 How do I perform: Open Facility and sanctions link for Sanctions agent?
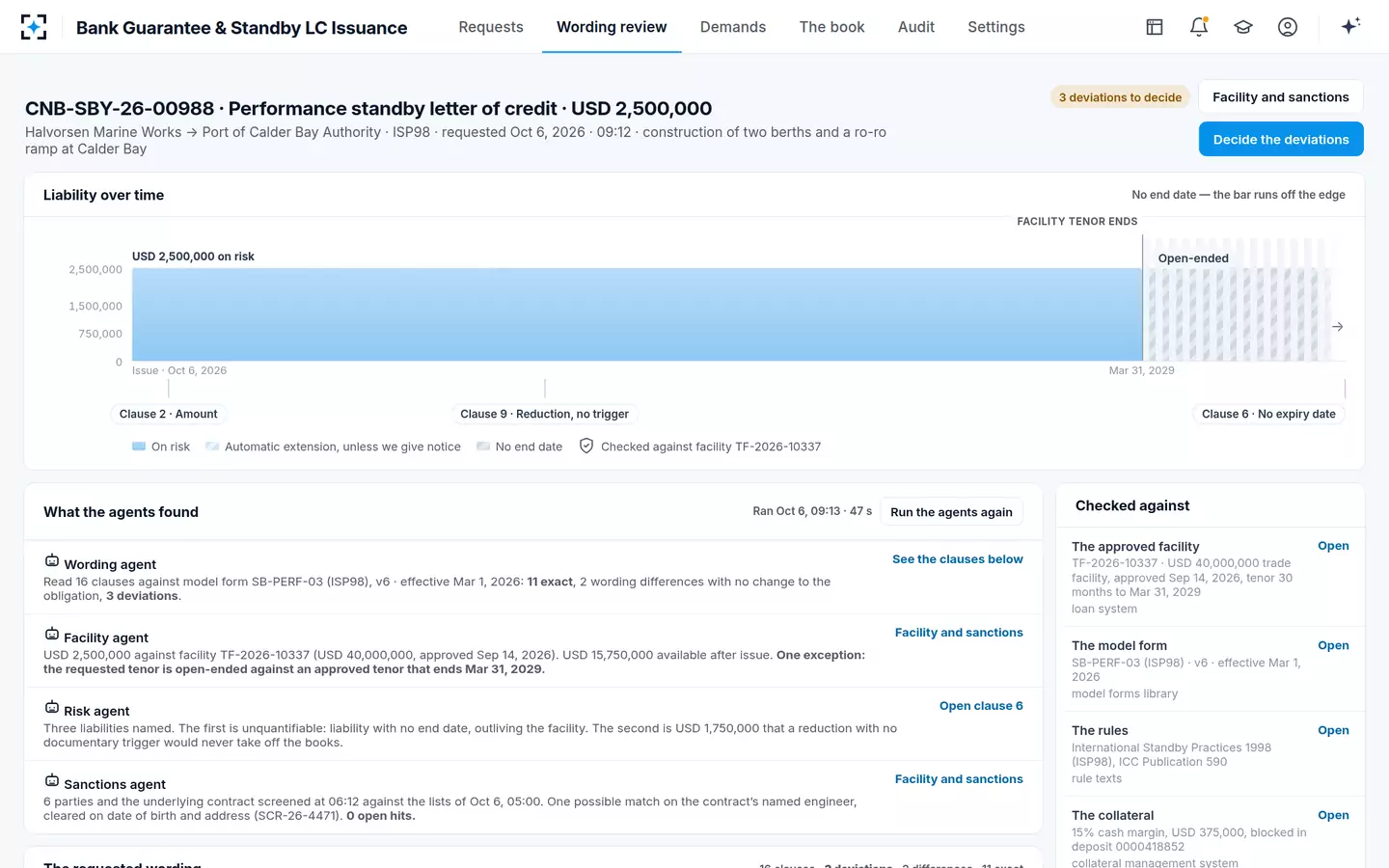coord(959,779)
